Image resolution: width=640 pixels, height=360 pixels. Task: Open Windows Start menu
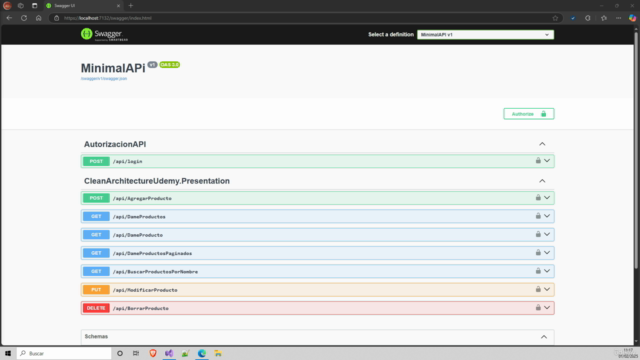[x=8, y=353]
